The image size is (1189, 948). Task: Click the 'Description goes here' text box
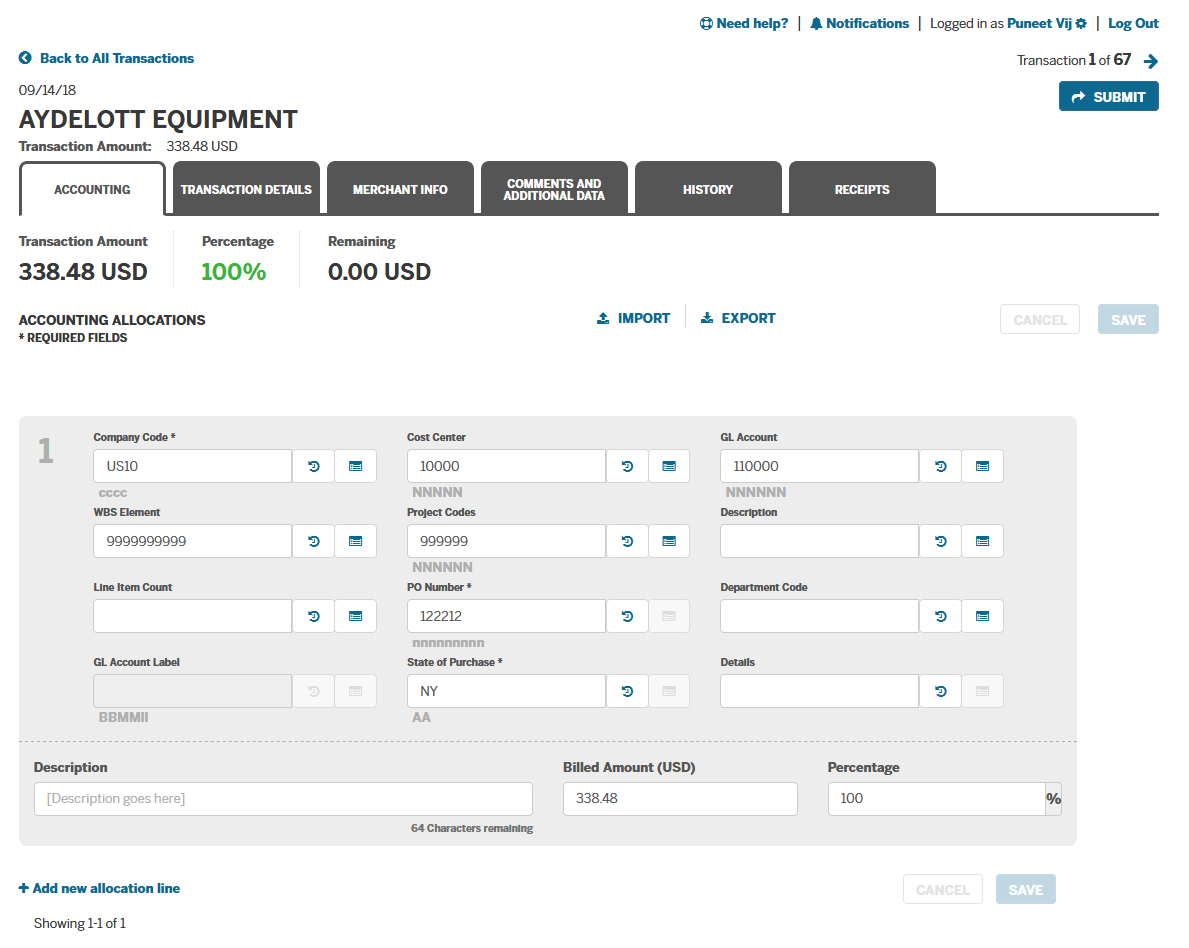(284, 799)
